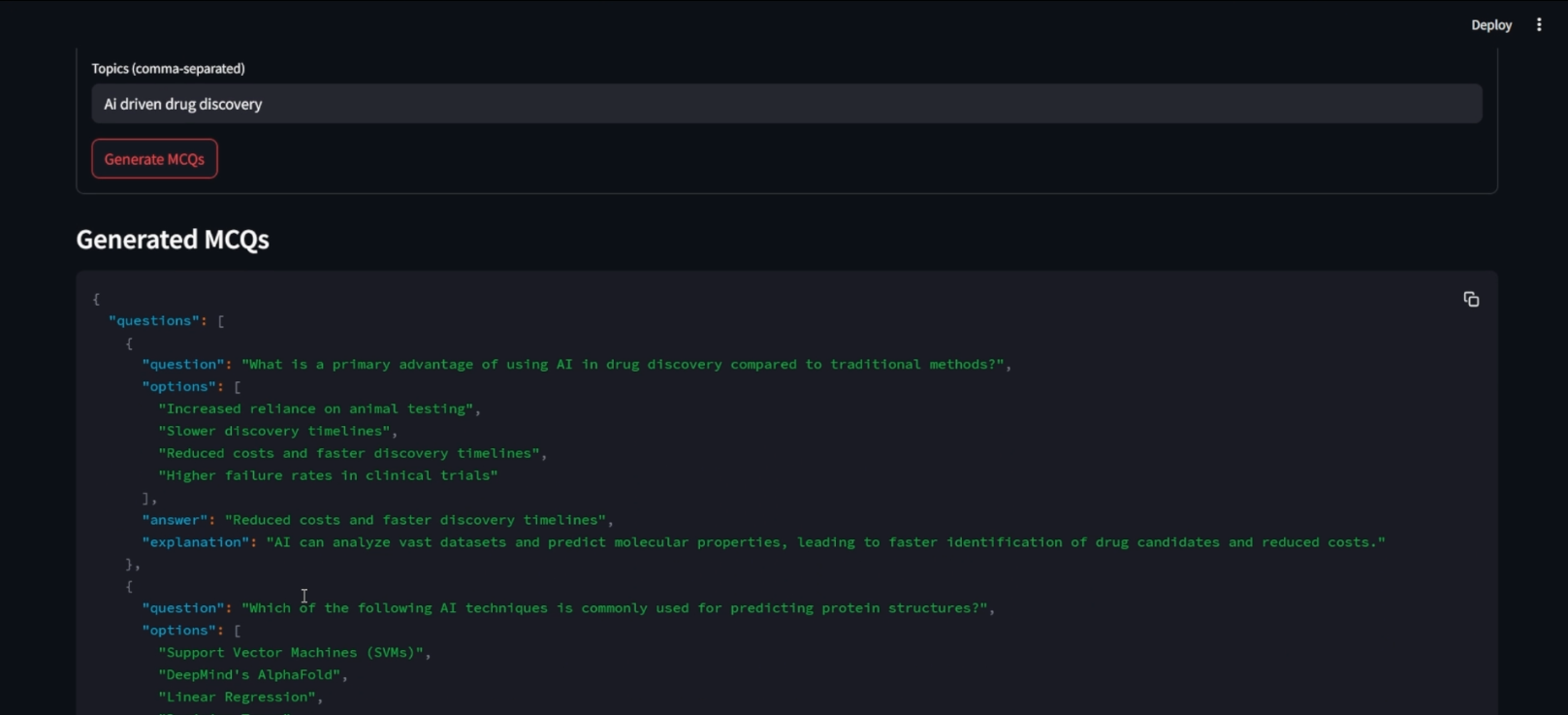
Task: Click the "explanation" line about vast datasets
Action: coord(764,543)
